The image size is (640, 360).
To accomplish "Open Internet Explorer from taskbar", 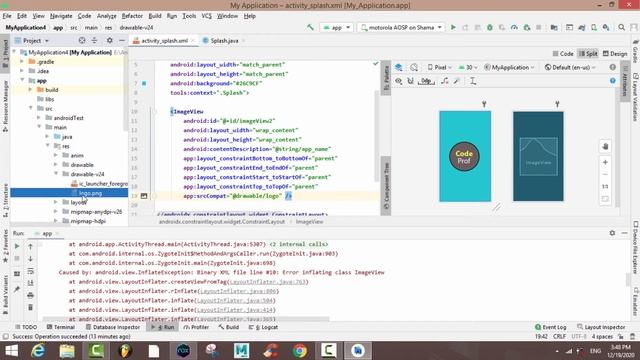I will (38, 351).
